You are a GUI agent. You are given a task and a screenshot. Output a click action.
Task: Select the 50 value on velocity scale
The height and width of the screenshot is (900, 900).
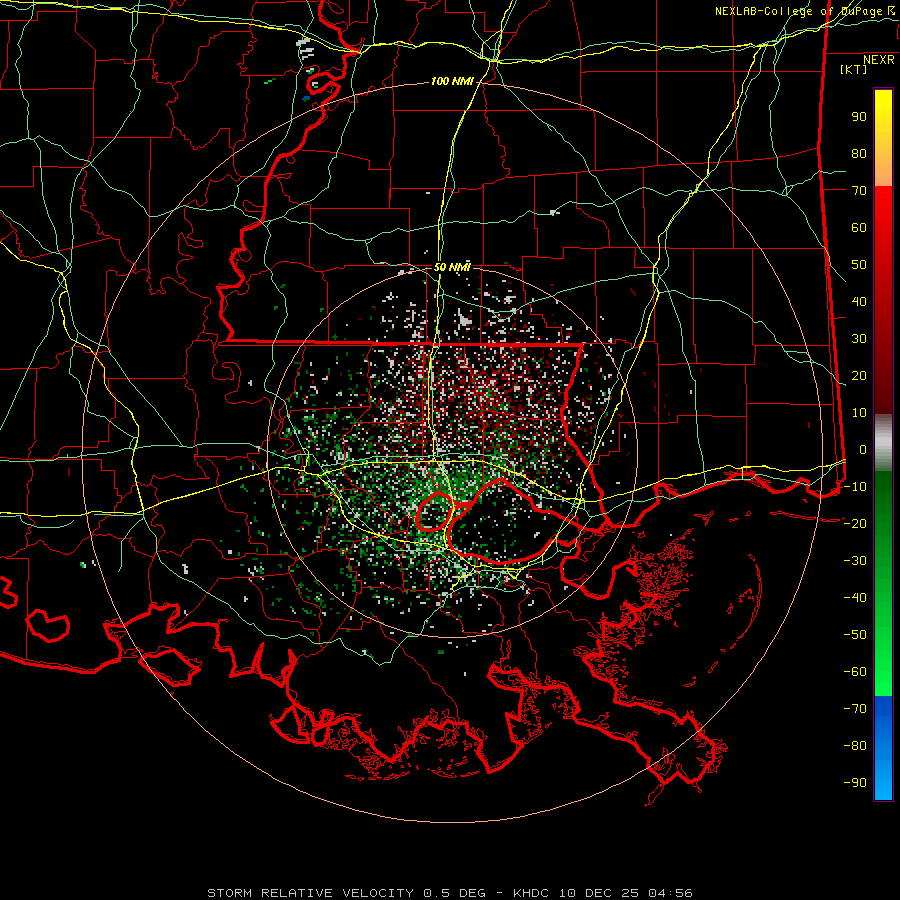pyautogui.click(x=859, y=265)
